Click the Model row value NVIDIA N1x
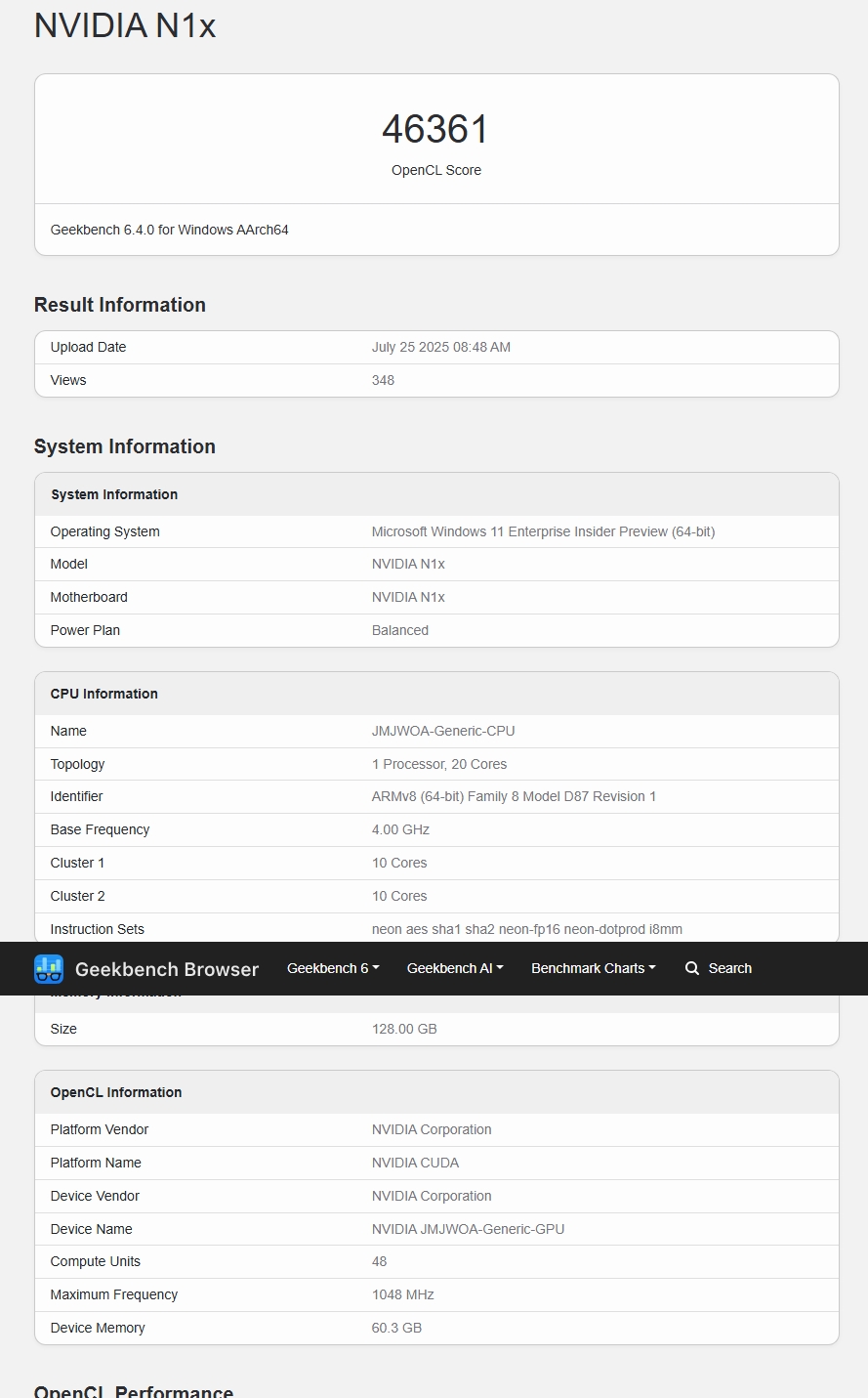The height and width of the screenshot is (1398, 868). point(408,564)
